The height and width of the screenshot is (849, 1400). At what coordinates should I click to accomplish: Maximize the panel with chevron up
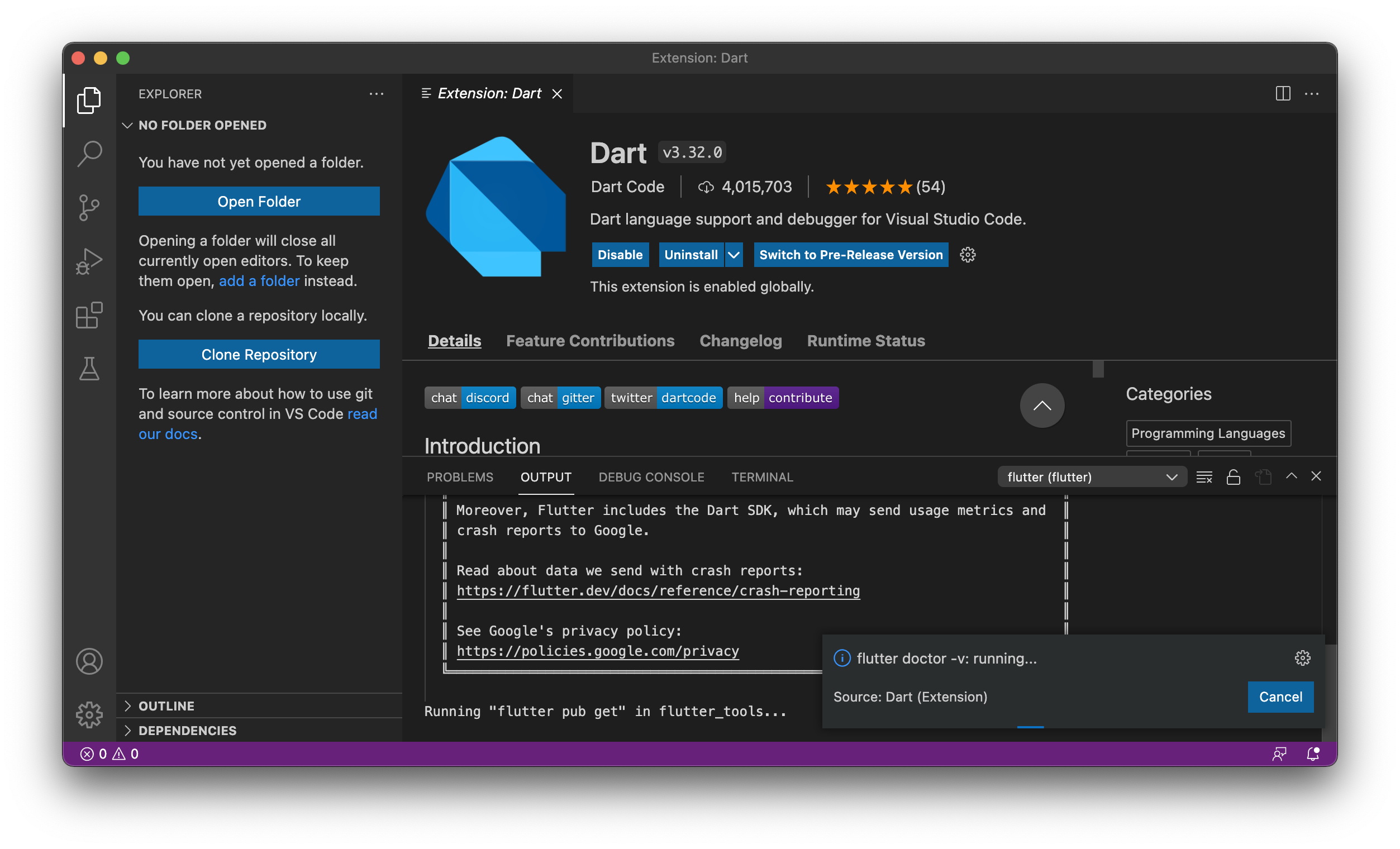(1291, 476)
